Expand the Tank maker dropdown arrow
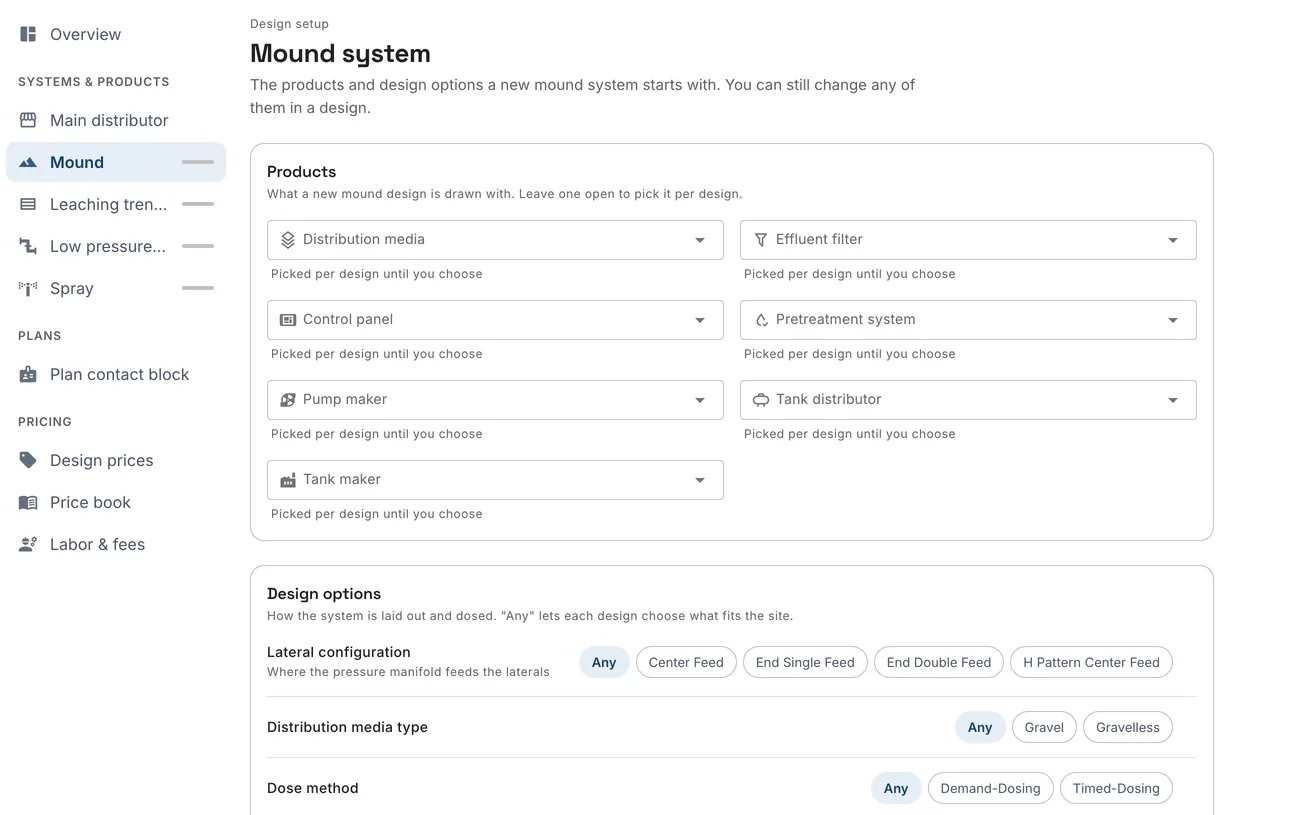This screenshot has width=1310, height=815. coord(700,480)
